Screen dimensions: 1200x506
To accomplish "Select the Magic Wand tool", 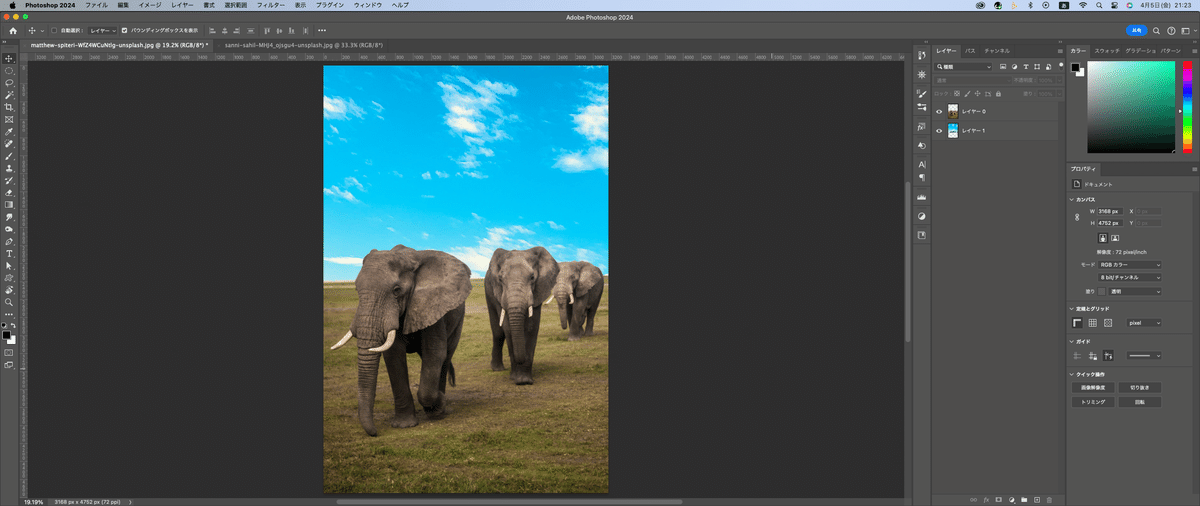I will click(9, 95).
